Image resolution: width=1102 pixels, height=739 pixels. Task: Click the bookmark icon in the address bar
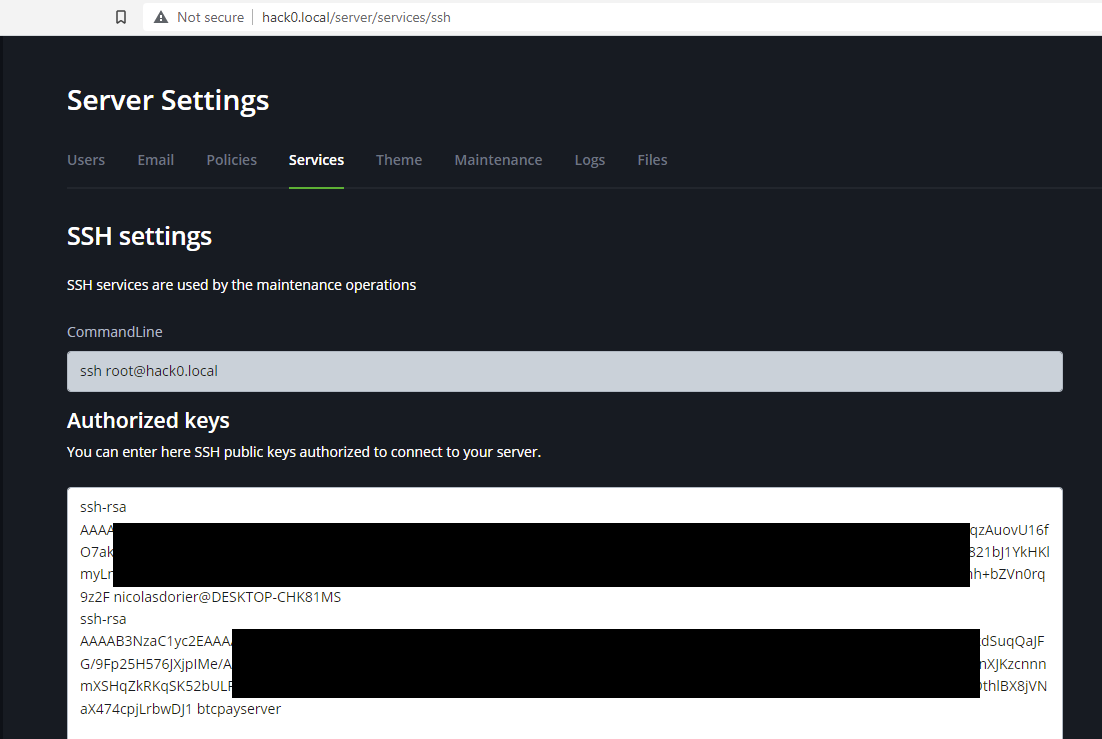(x=121, y=16)
